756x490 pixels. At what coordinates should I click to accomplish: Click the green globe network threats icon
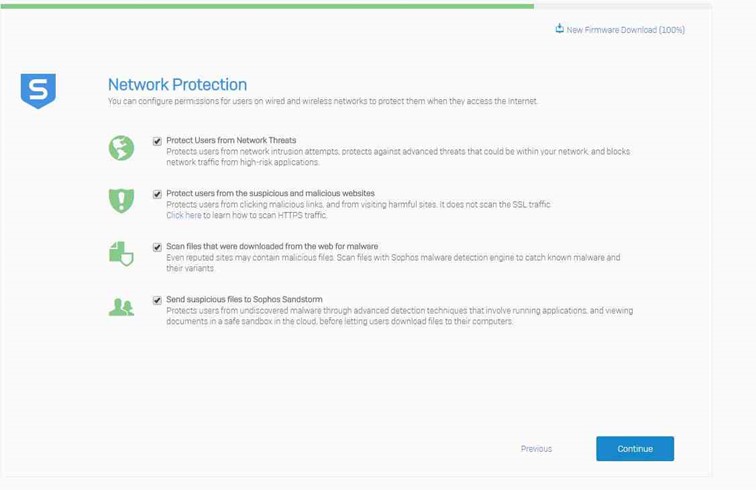tap(121, 148)
